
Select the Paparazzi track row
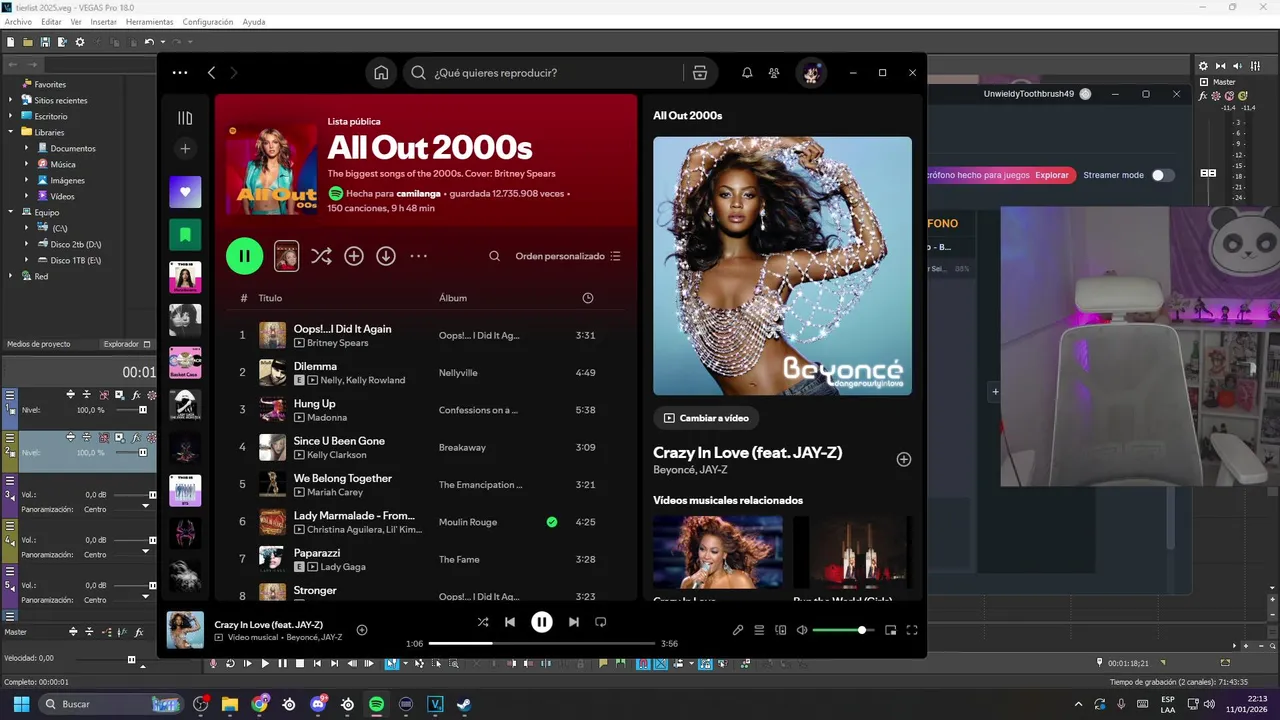tap(426, 559)
